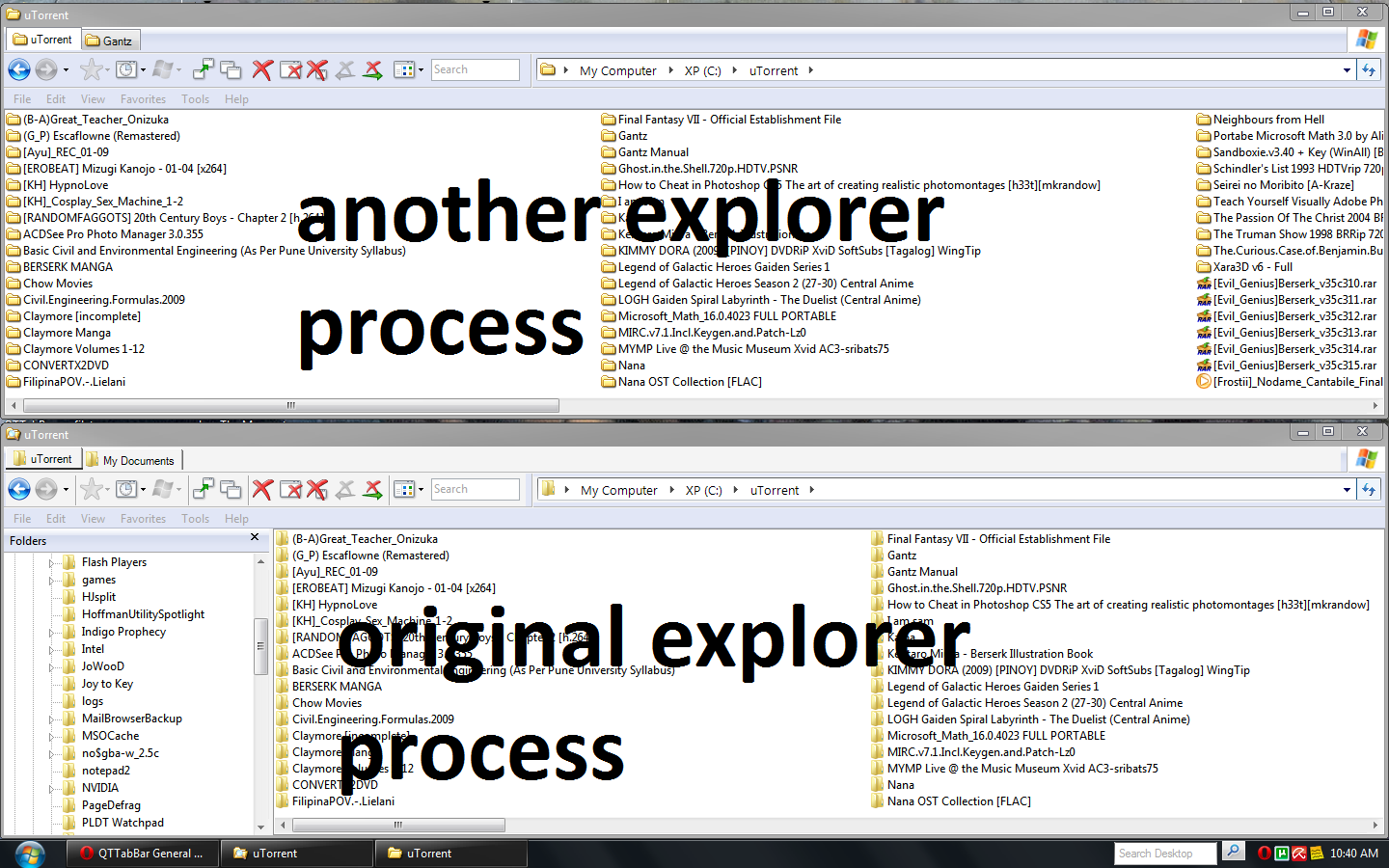Open View menu in the My Documents-tab window
Screen dimensions: 1389x868
tap(93, 519)
